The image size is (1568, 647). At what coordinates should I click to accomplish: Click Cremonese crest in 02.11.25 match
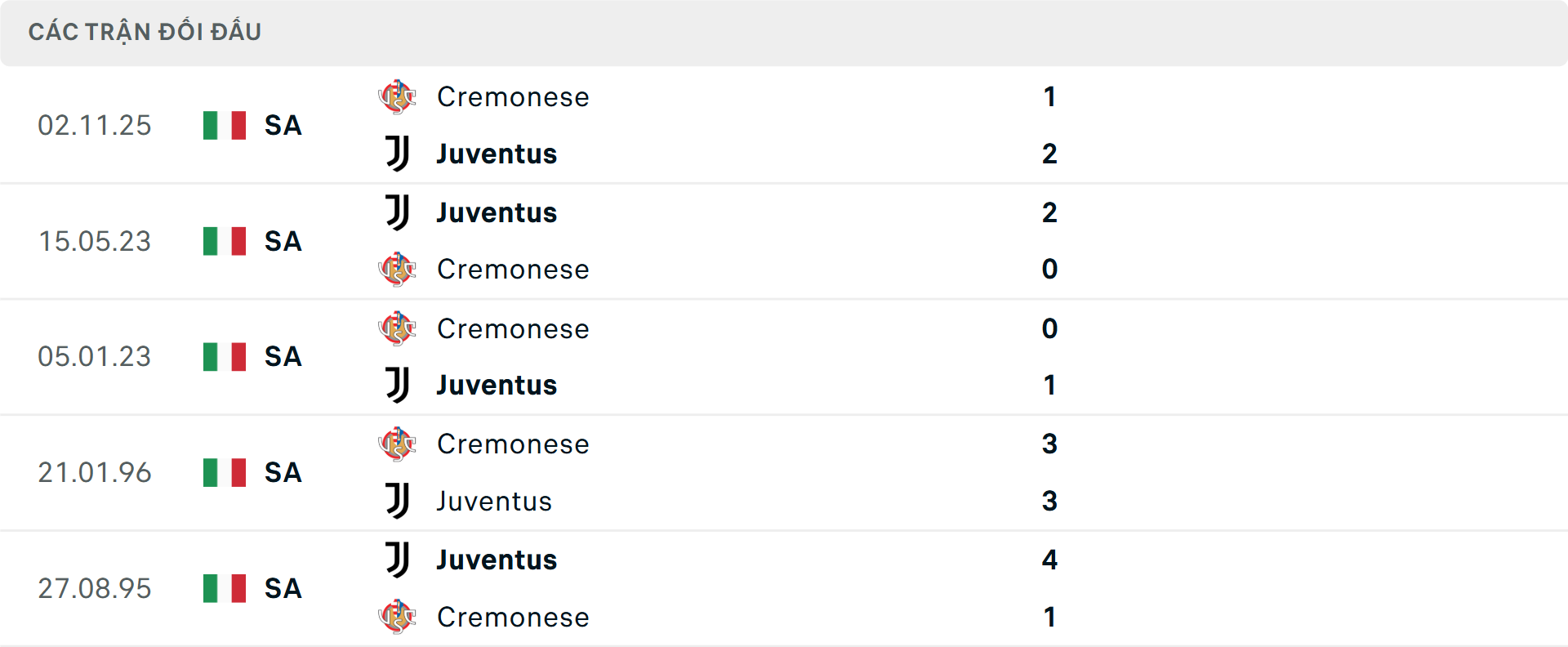point(398,97)
